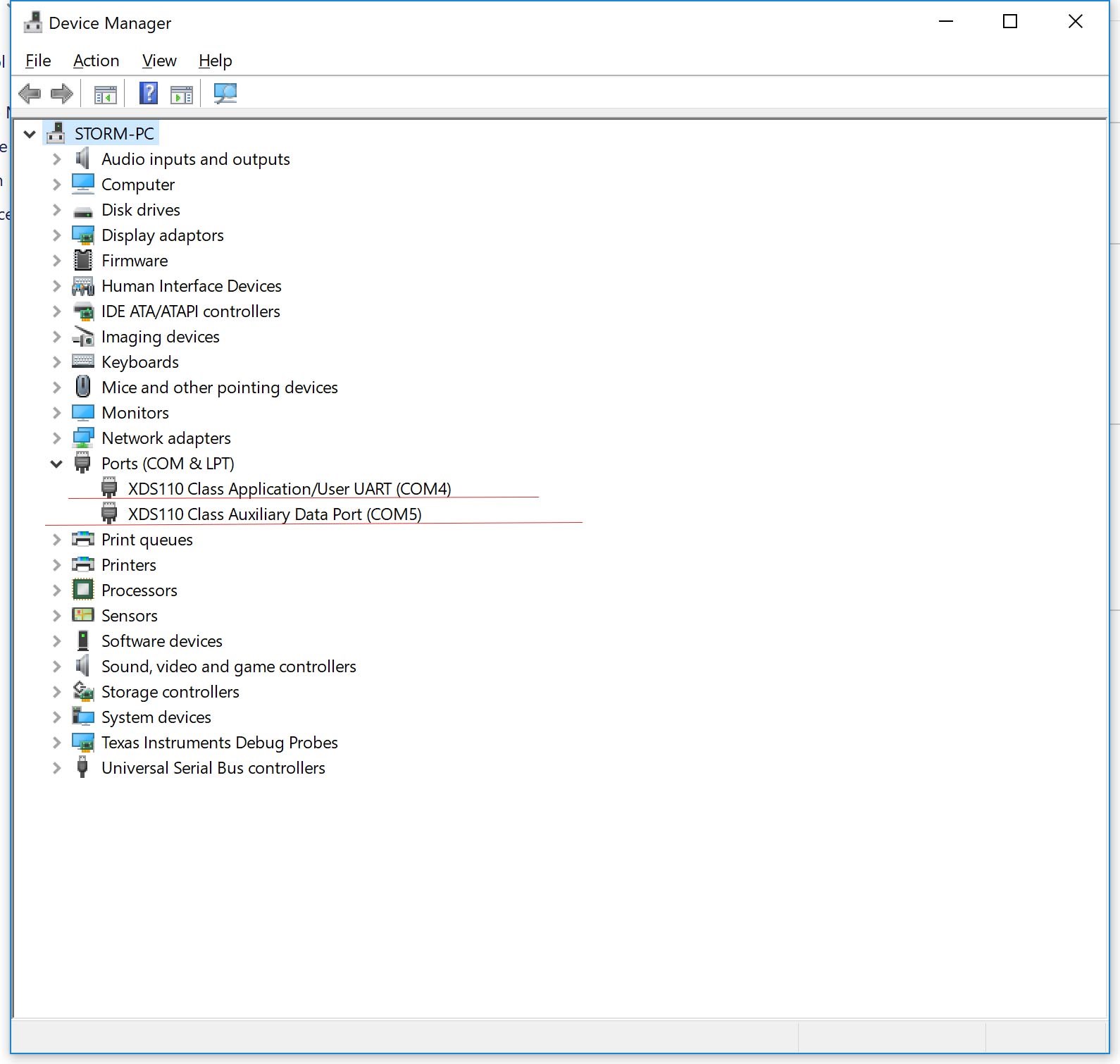Viewport: 1120px width, 1064px height.
Task: Close the Device Manager window
Action: pyautogui.click(x=1076, y=22)
